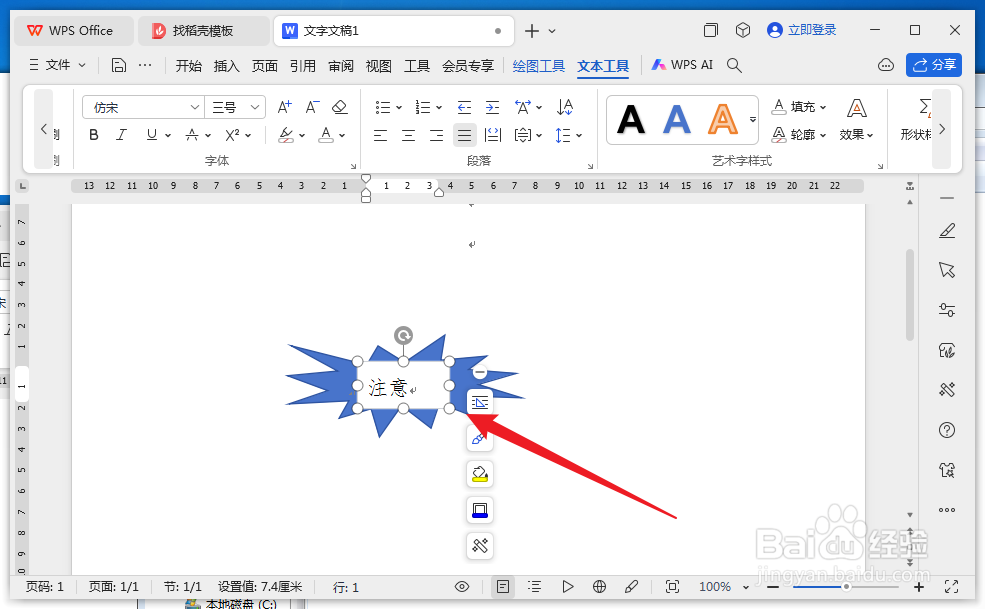Click layout options floating icon

(x=480, y=402)
